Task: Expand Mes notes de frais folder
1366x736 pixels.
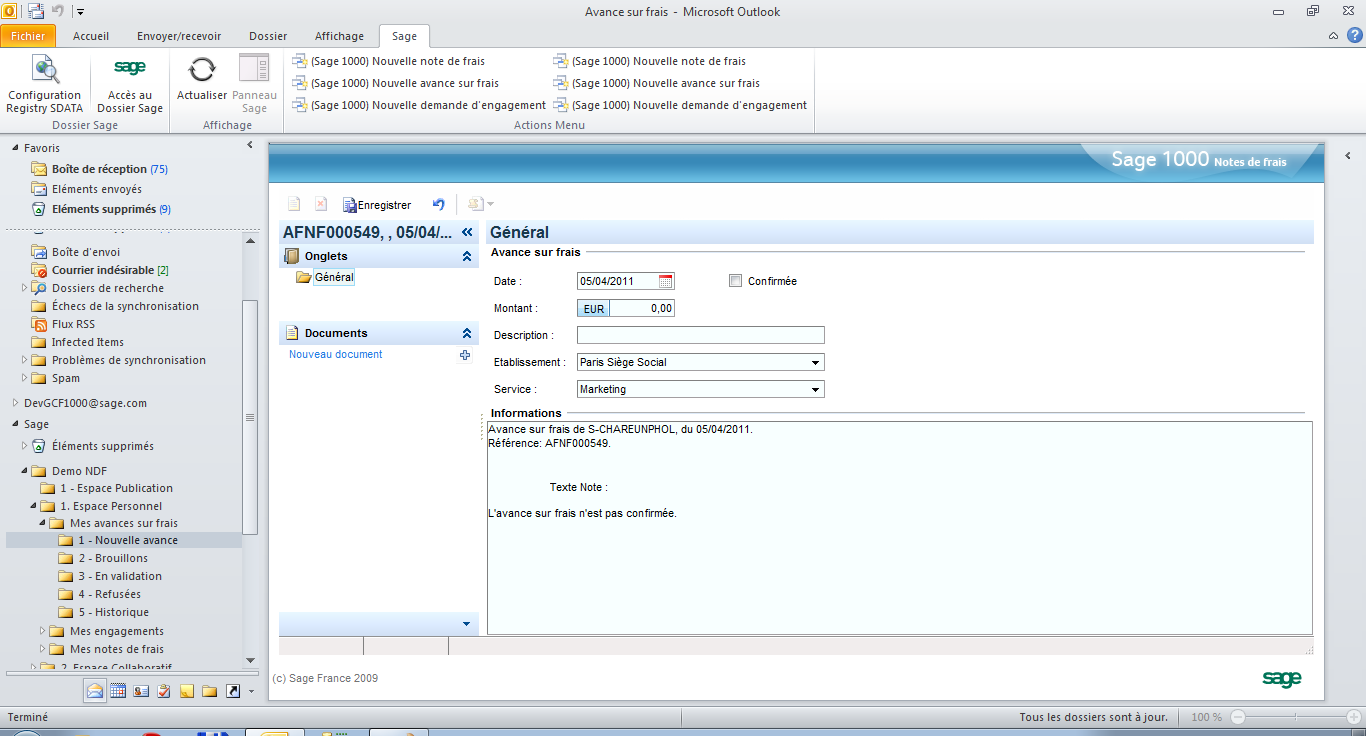Action: (x=43, y=649)
